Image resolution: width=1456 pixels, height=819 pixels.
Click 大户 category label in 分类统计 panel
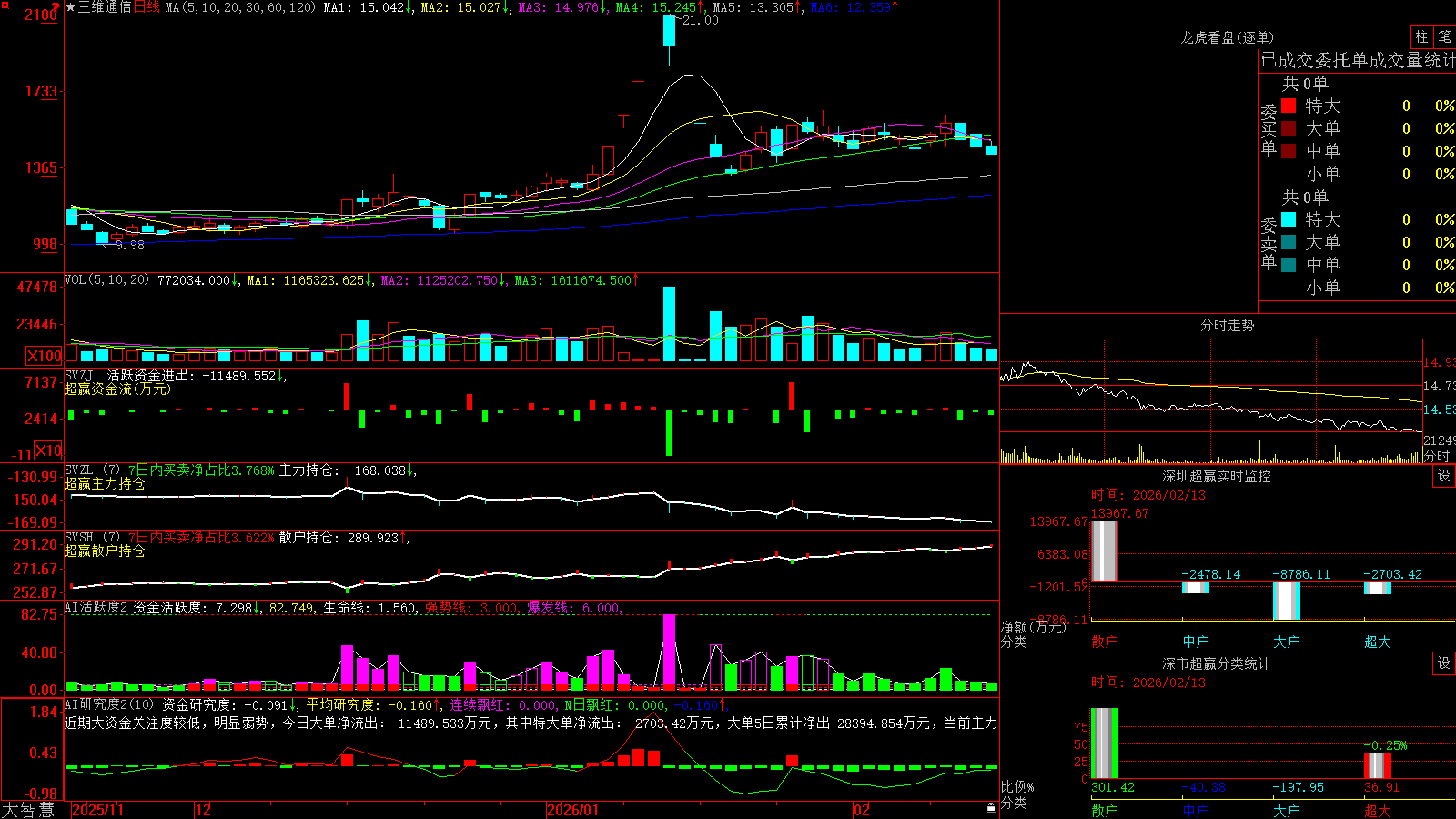click(1287, 810)
